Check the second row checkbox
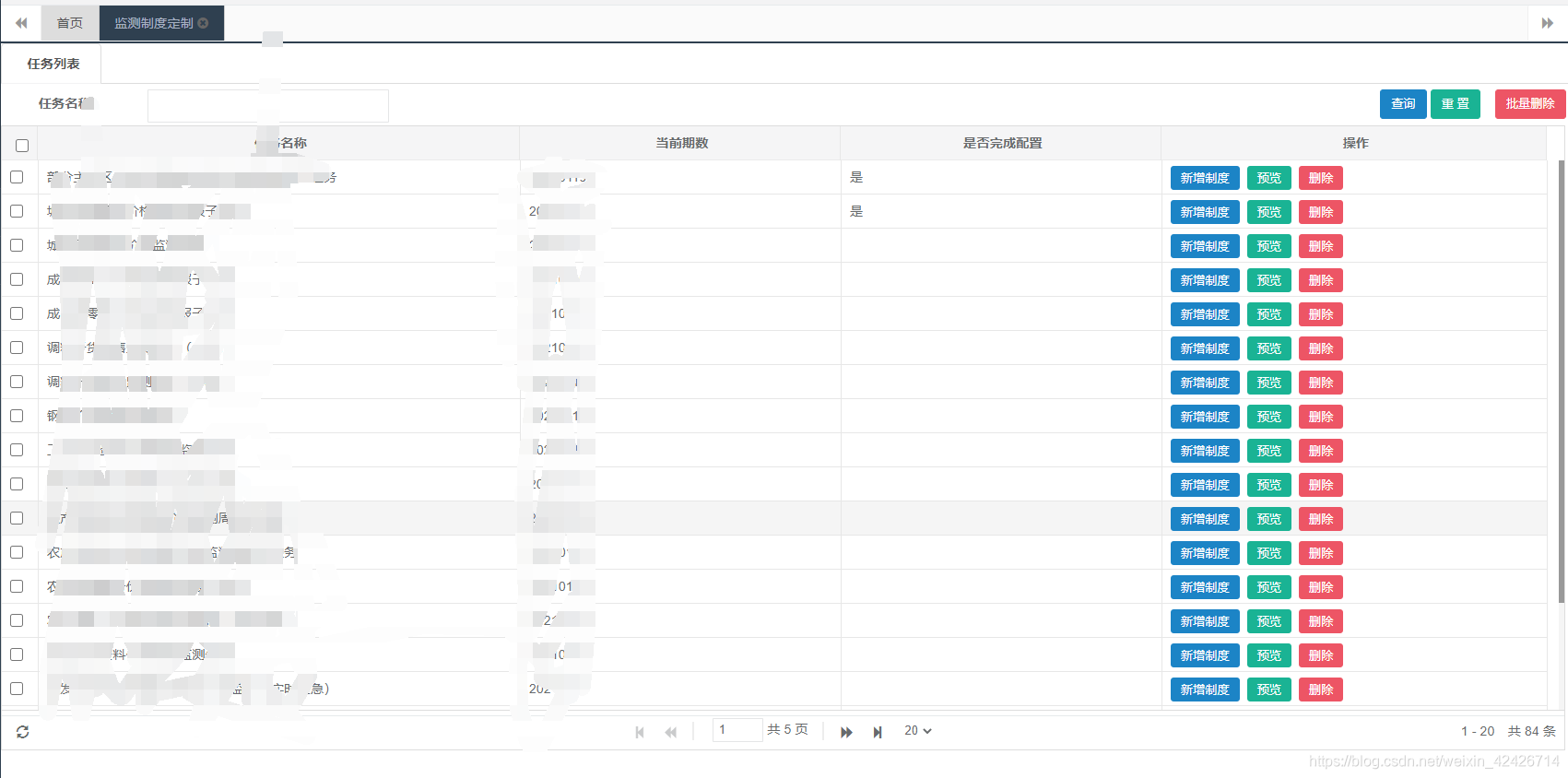Image resolution: width=1568 pixels, height=778 pixels. coord(17,211)
